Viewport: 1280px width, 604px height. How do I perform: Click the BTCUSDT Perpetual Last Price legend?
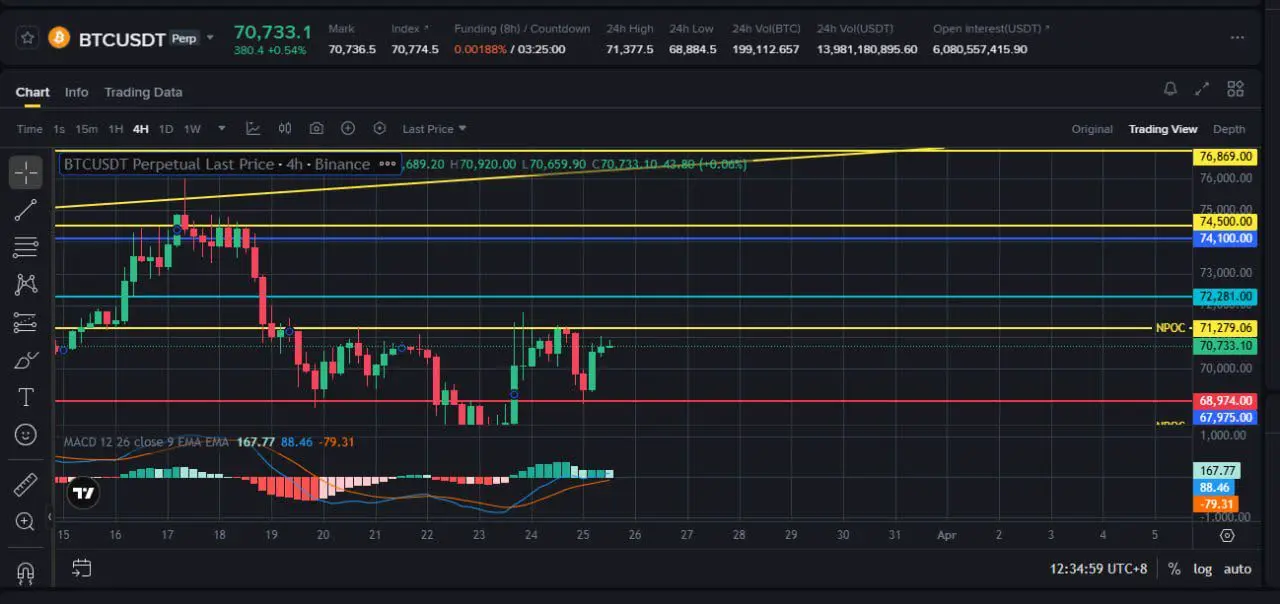[x=216, y=164]
